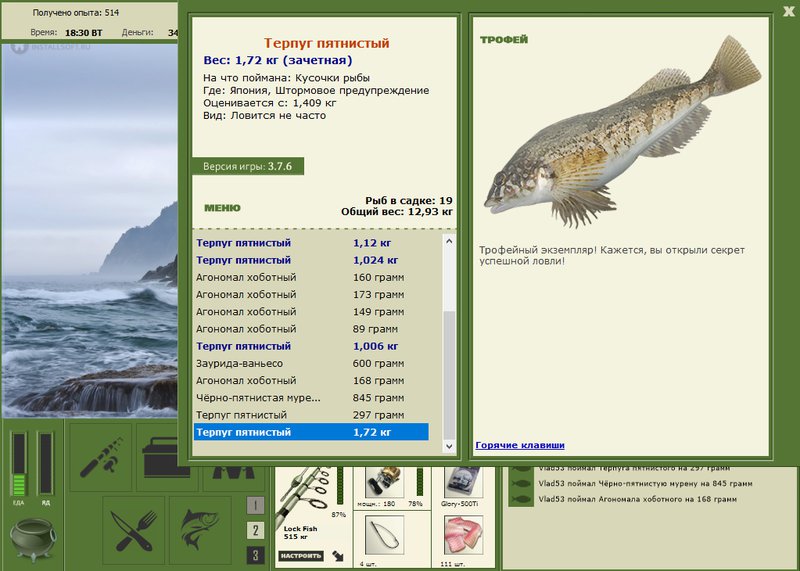Viewport: 800px width, 571px height.
Task: Select Терпуг пятнистый 1,12 кг row
Action: 311,243
